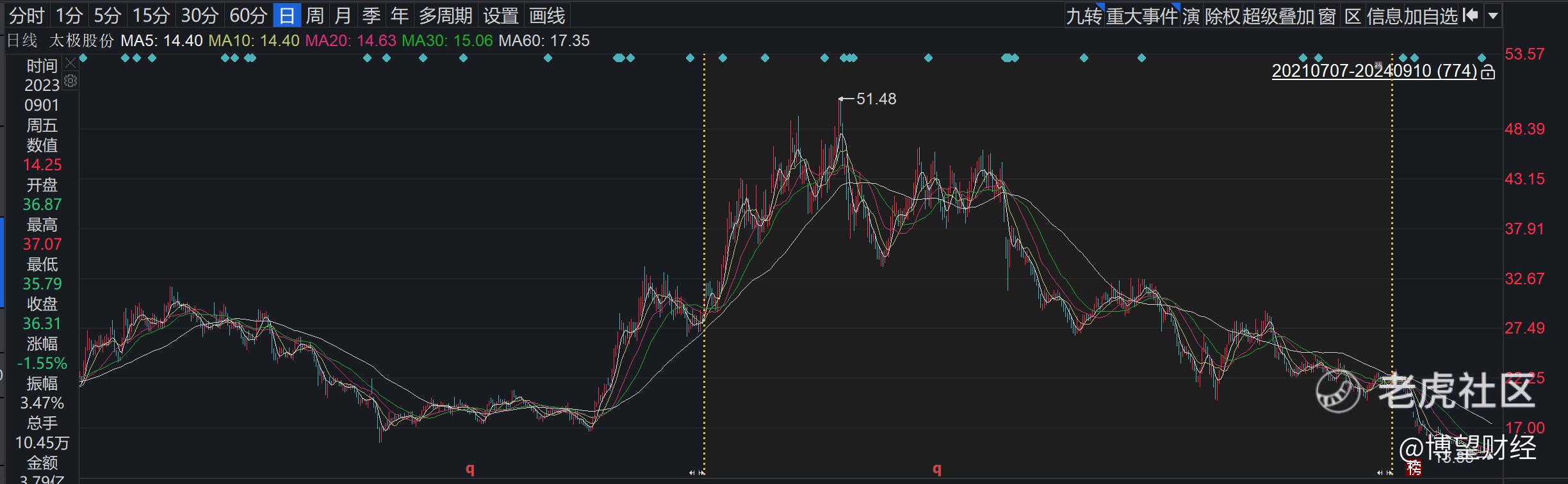The image size is (1568, 484).
Task: Click the red 榜 badge at chart bottom
Action: click(1414, 468)
